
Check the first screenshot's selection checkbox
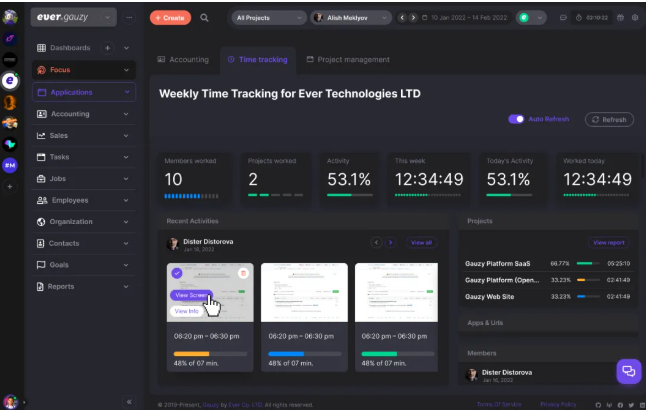point(176,273)
